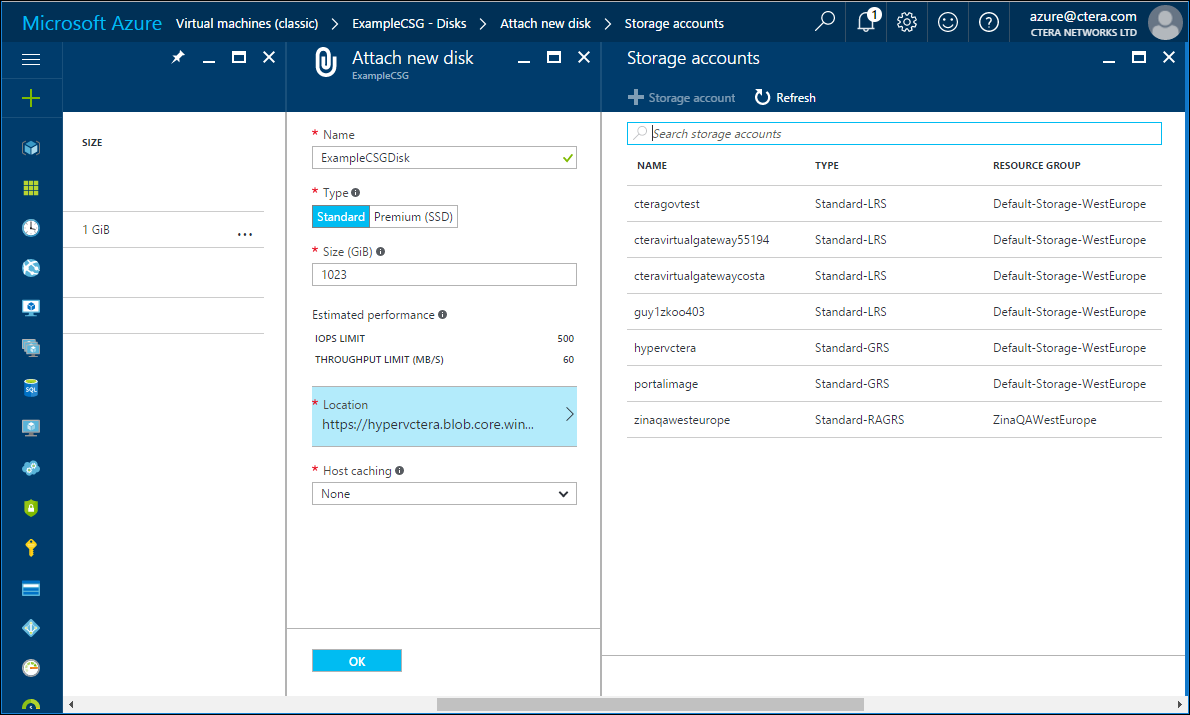Click Standard-GRS in the portalimage row
The image size is (1190, 715).
tap(852, 383)
